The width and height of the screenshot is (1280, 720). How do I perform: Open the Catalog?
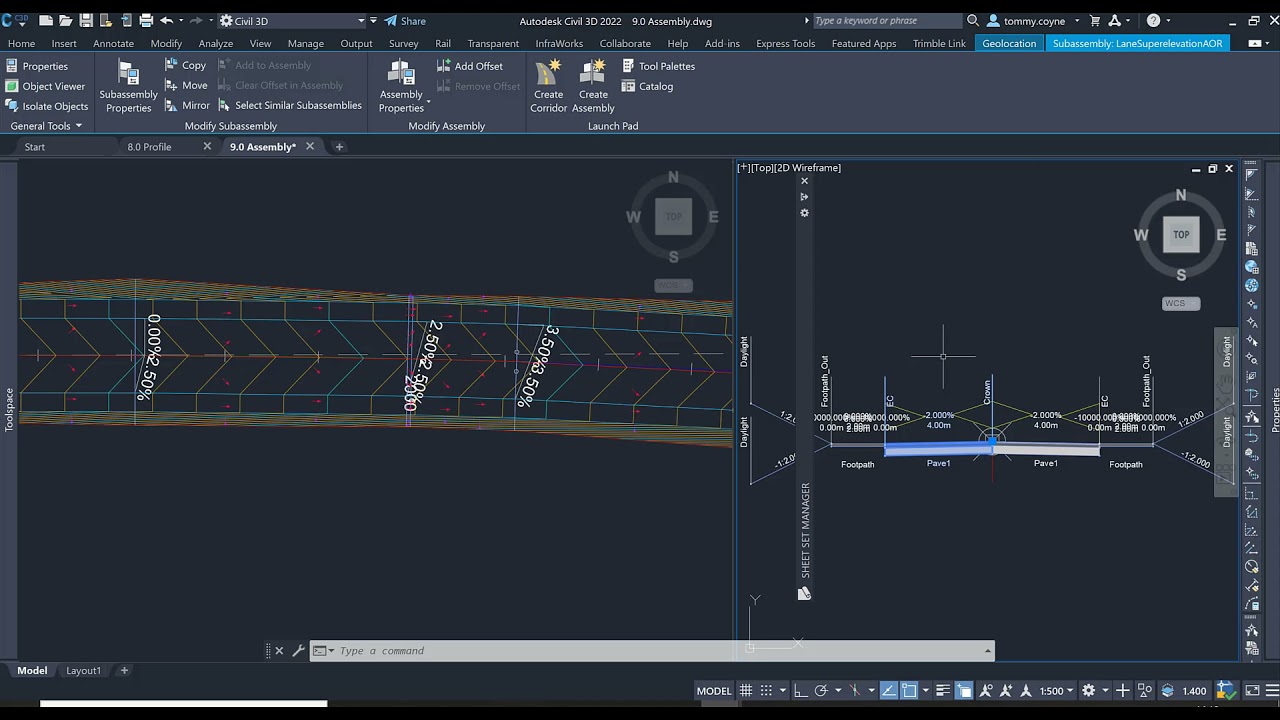[647, 86]
